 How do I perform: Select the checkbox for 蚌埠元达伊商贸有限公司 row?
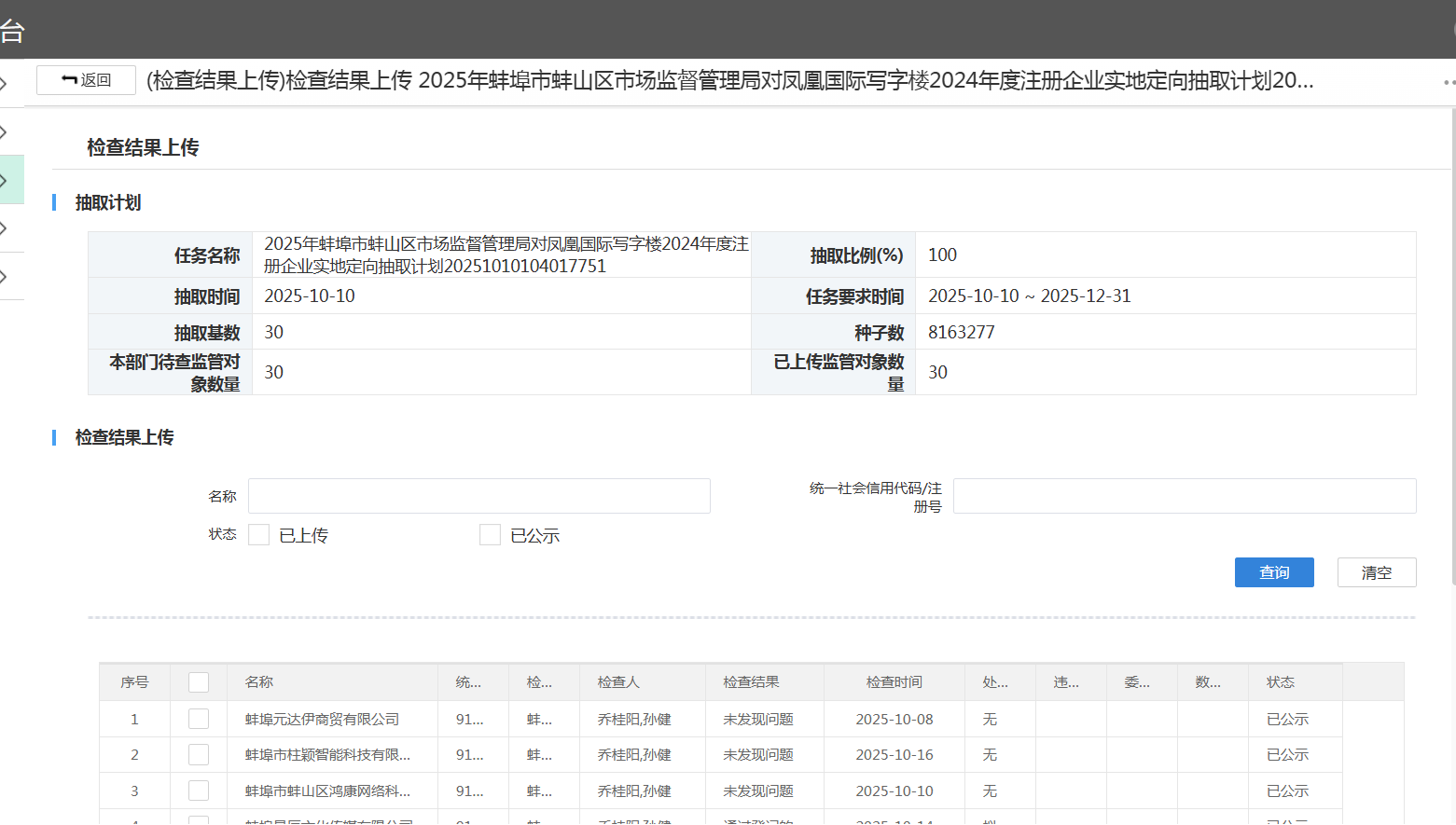click(x=199, y=719)
